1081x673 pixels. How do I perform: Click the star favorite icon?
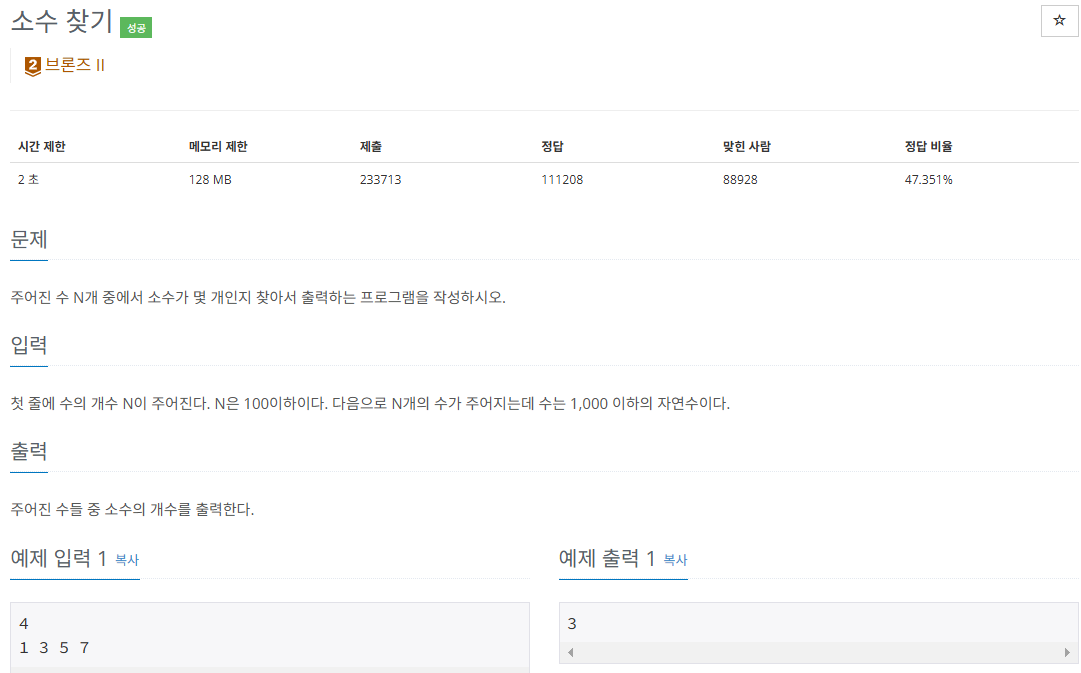1059,21
